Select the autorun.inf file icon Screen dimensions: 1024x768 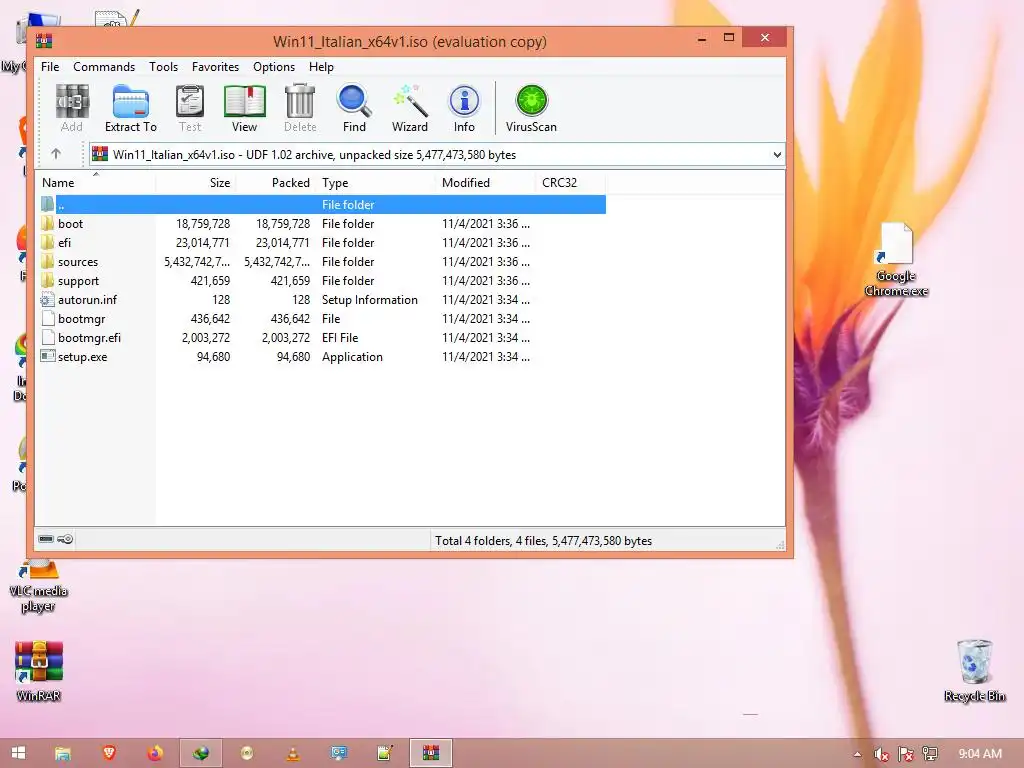[x=48, y=299]
